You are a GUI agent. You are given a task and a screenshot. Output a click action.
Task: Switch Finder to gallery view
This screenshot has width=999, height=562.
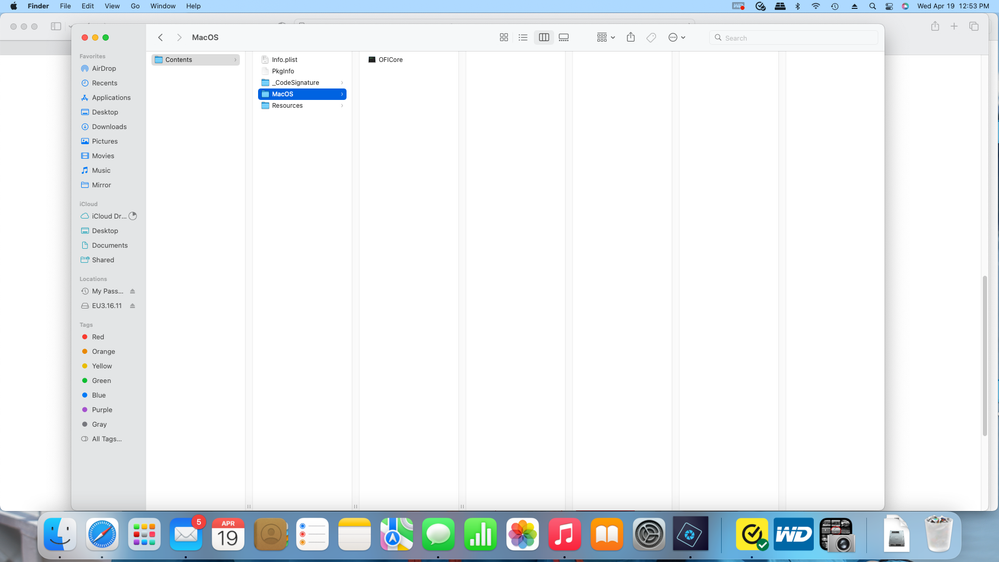pyautogui.click(x=564, y=38)
